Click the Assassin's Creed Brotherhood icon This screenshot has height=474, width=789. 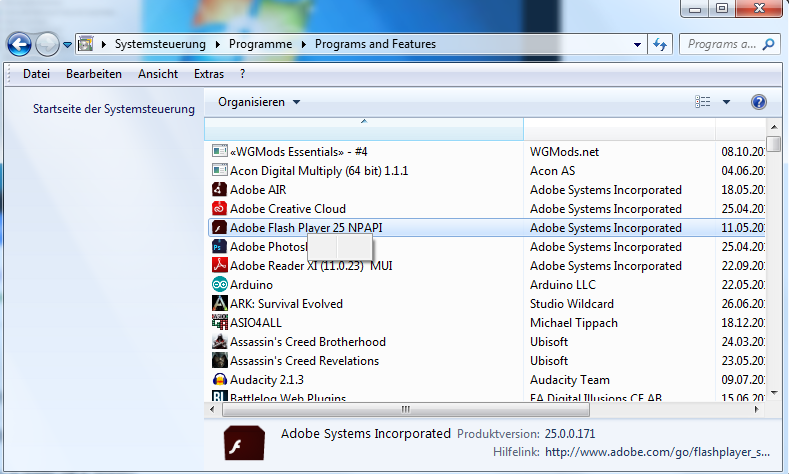(219, 341)
